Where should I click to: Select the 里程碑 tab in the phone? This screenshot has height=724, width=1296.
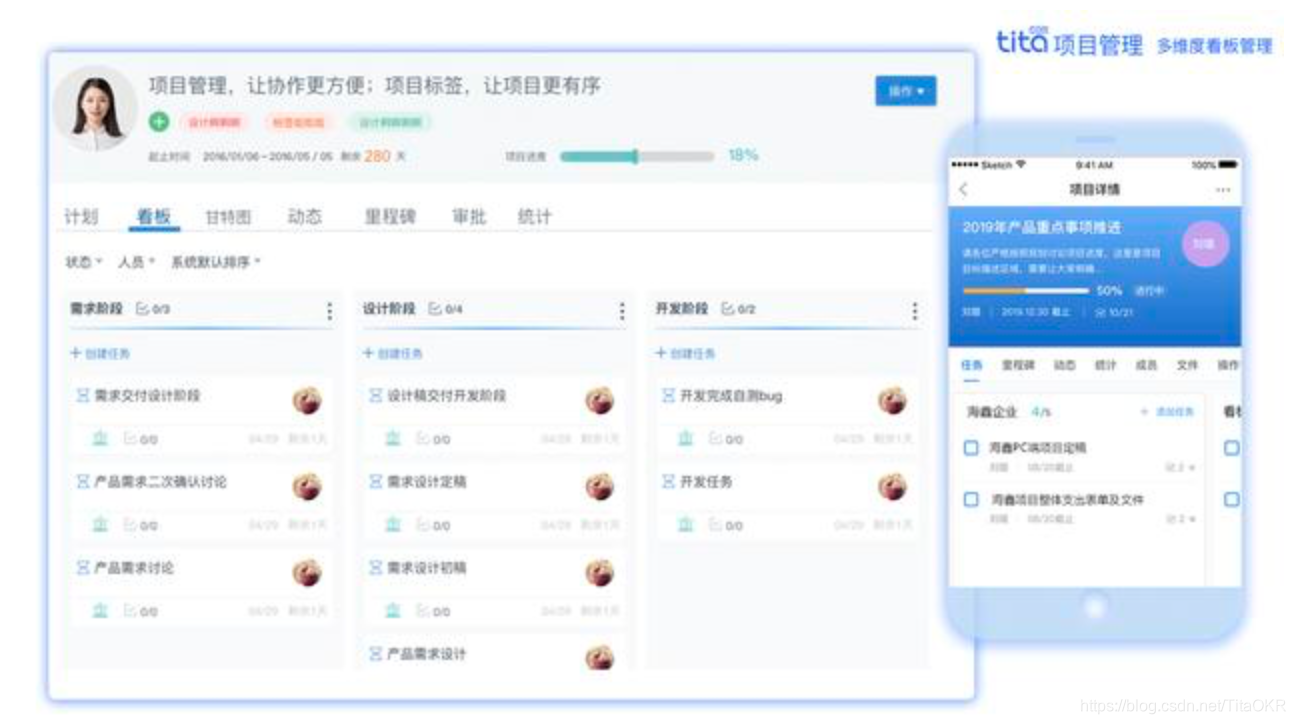tap(1018, 365)
